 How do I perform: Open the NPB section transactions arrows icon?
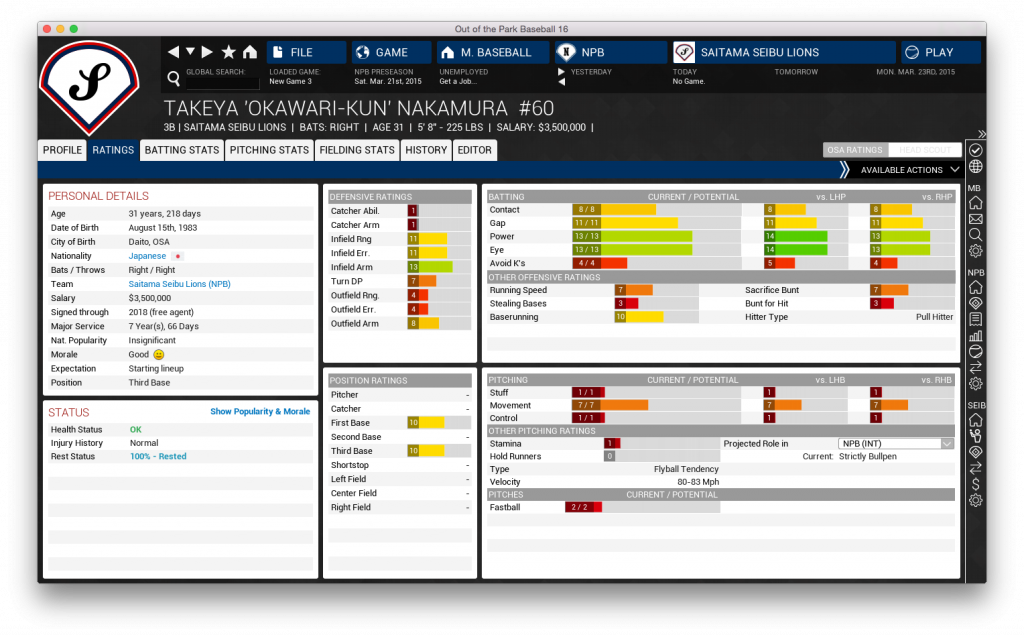(976, 368)
